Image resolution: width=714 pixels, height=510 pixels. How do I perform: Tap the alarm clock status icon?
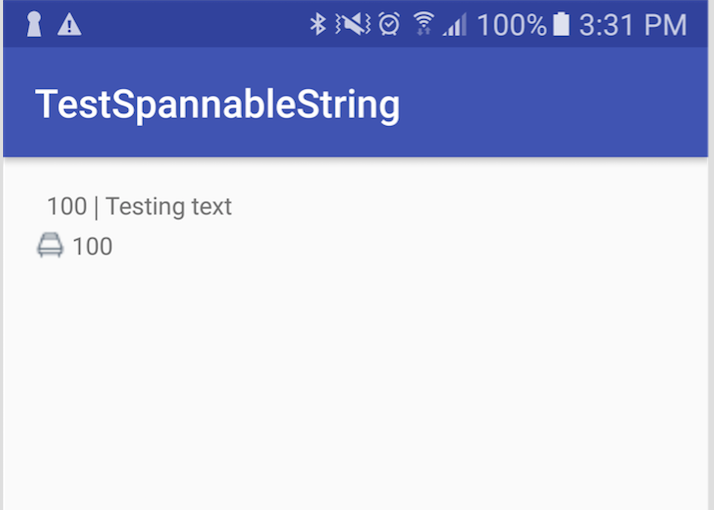[x=390, y=25]
